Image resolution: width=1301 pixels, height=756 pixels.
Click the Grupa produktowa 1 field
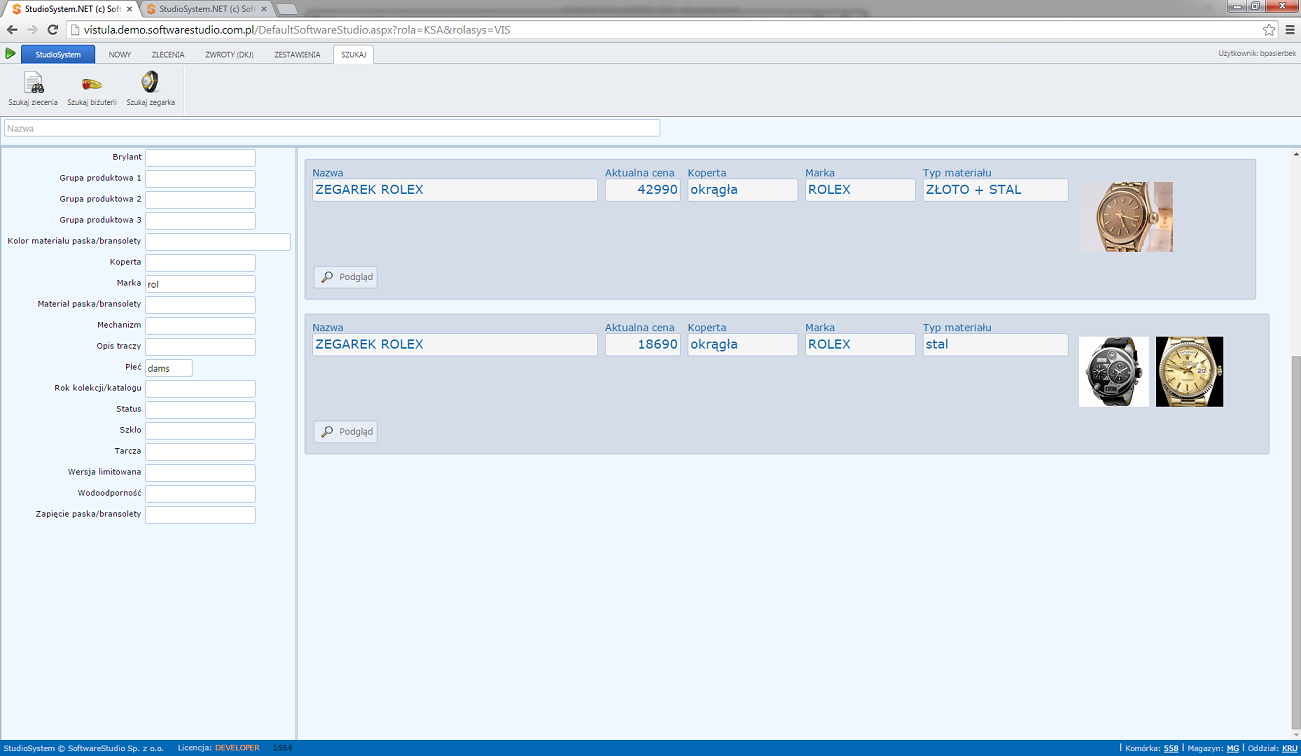(200, 179)
